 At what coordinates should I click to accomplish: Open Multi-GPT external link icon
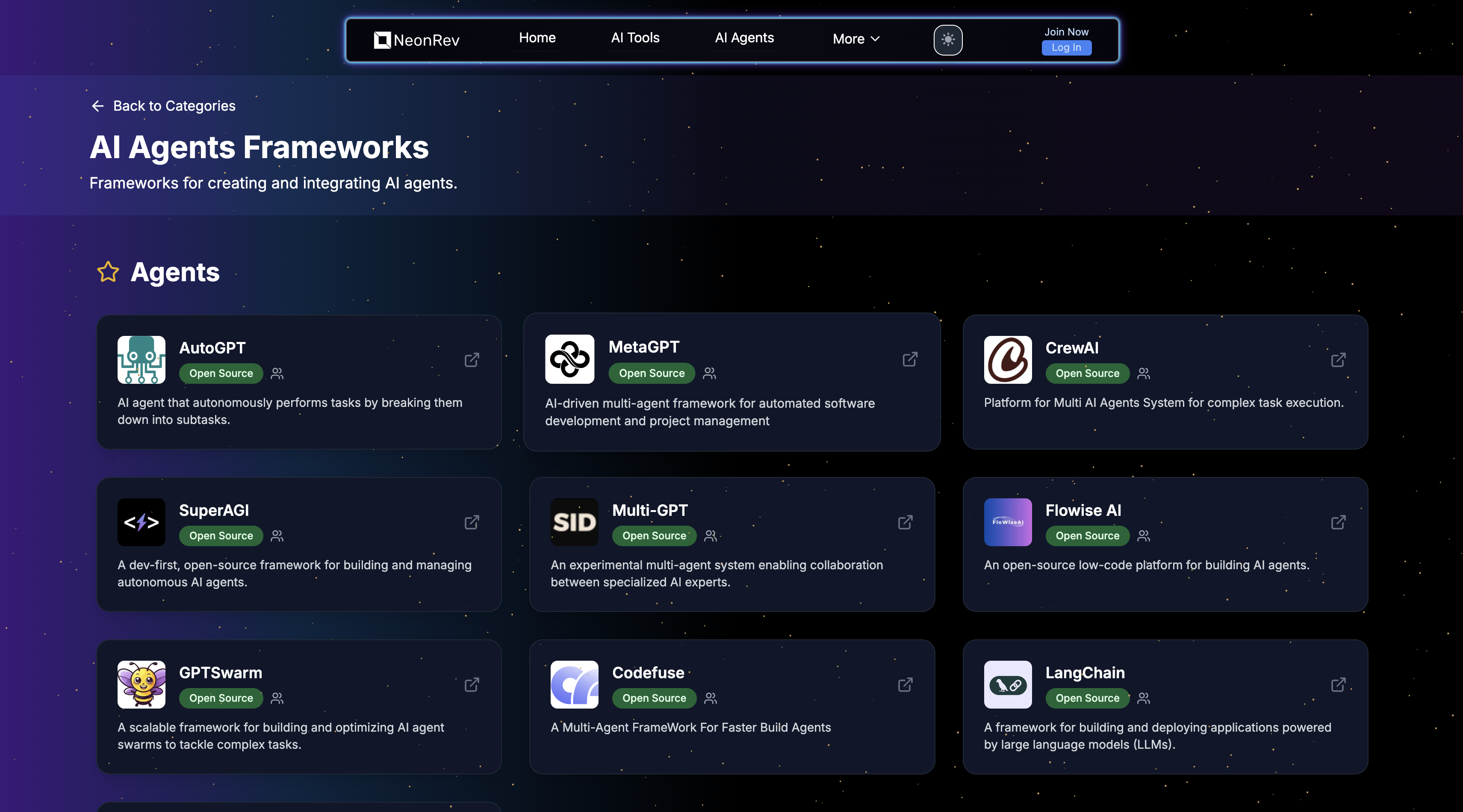pyautogui.click(x=905, y=522)
